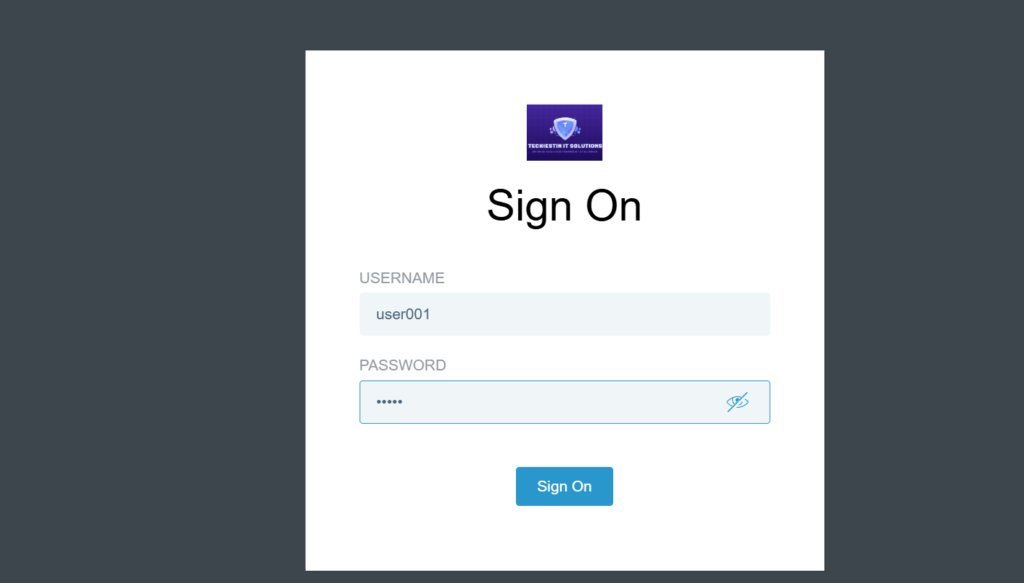Click the masked password dots

(x=389, y=402)
